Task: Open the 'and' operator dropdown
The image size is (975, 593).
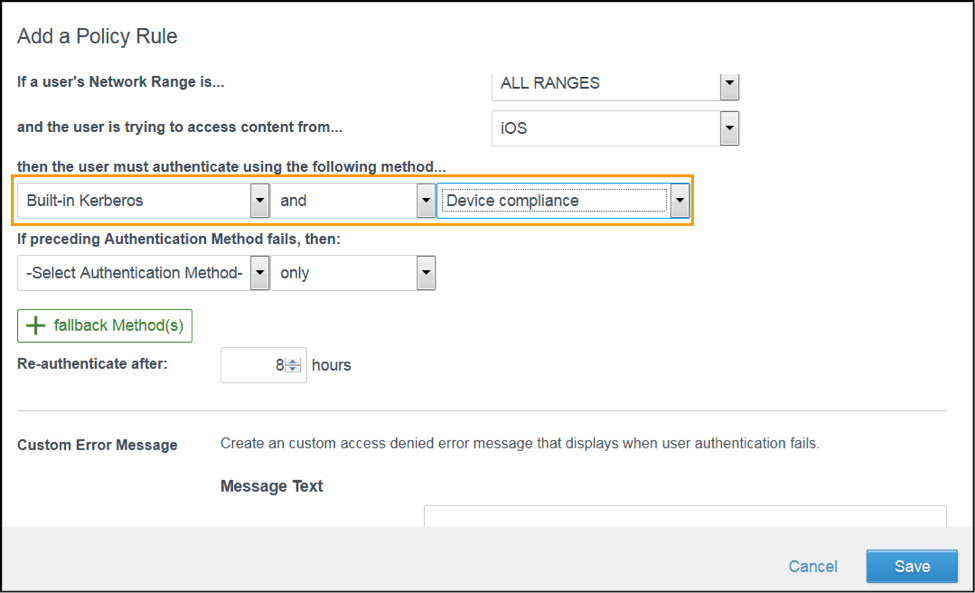Action: pyautogui.click(x=350, y=200)
